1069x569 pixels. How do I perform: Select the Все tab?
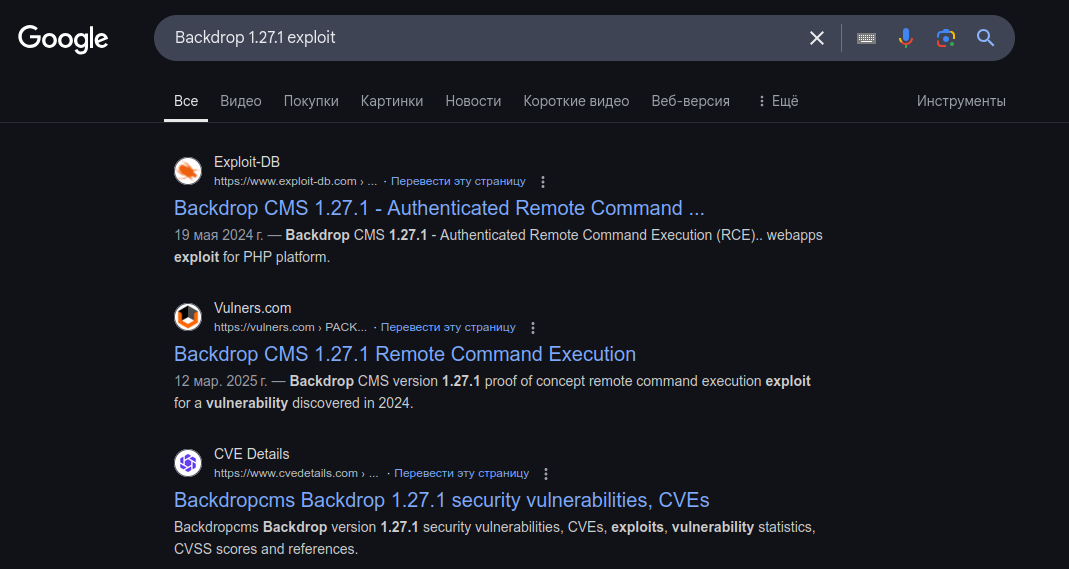pyautogui.click(x=186, y=101)
